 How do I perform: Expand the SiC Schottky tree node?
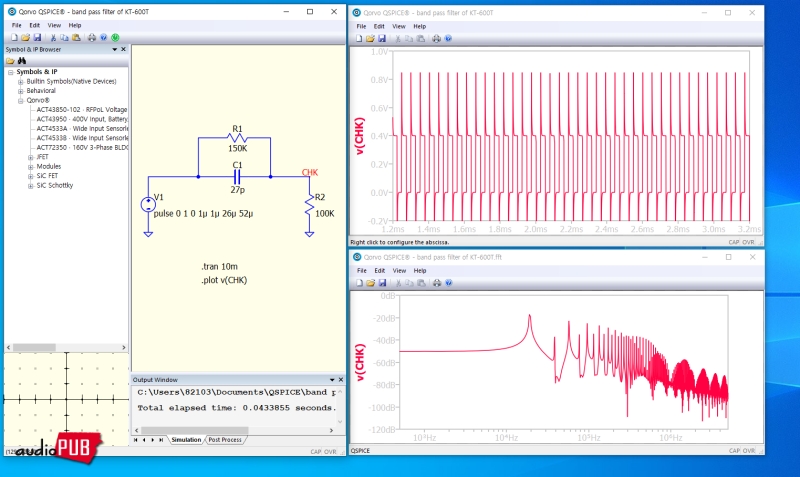[x=31, y=186]
